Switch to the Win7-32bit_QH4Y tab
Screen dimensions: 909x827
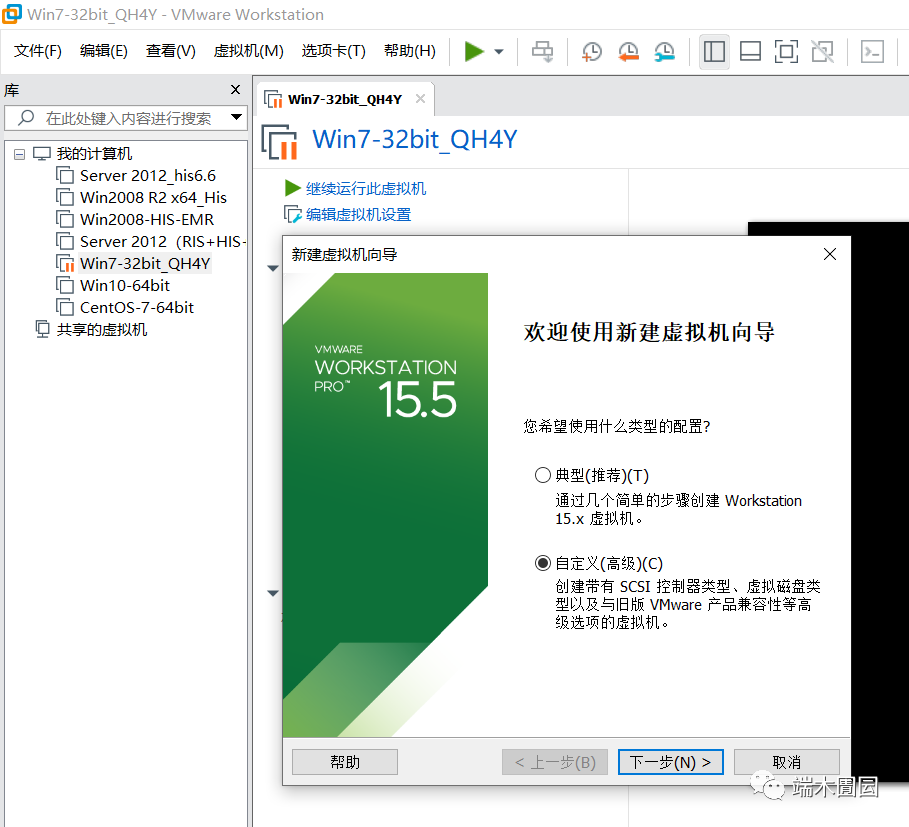coord(344,99)
